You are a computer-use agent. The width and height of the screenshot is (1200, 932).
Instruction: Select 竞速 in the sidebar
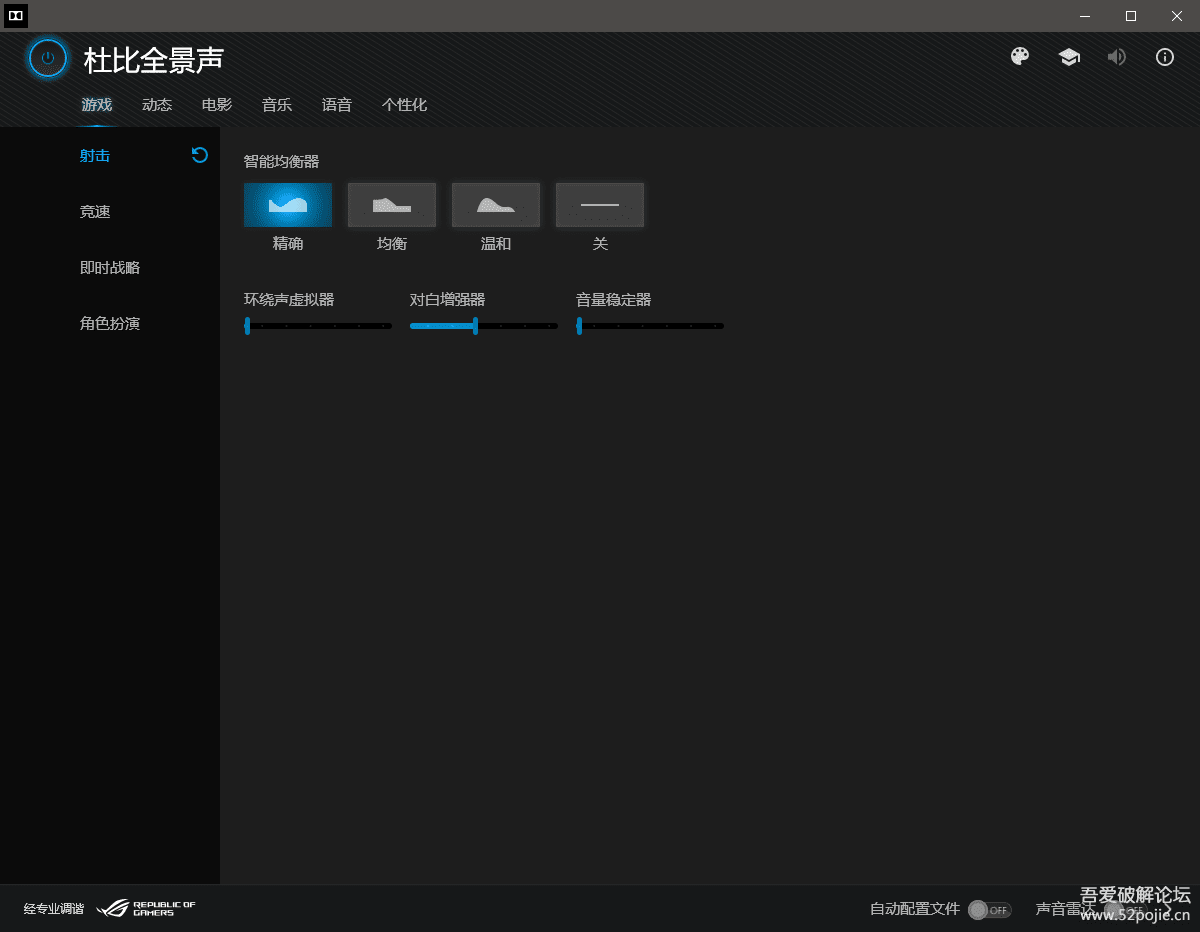(95, 212)
